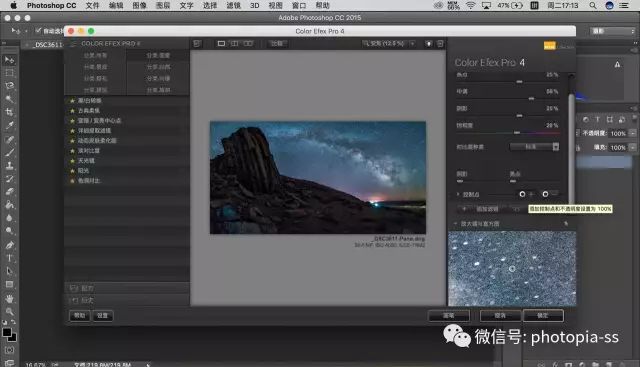Change preview background color with bulb icon
Screen dimensions: 640x367
(429, 44)
